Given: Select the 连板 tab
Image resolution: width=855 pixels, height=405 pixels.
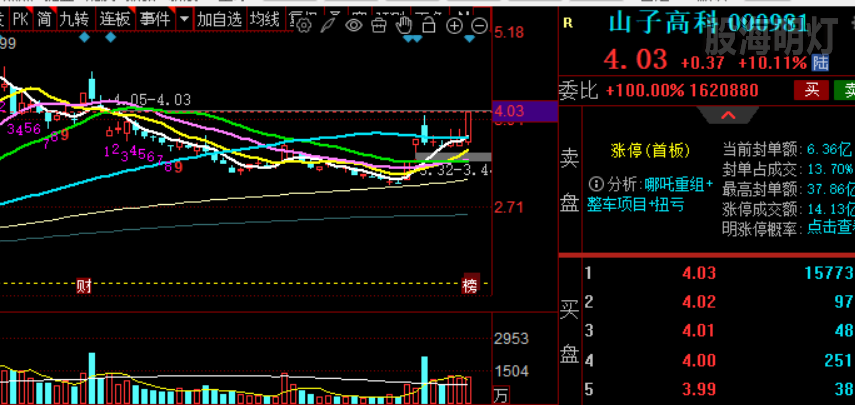Looking at the screenshot, I should tap(115, 19).
